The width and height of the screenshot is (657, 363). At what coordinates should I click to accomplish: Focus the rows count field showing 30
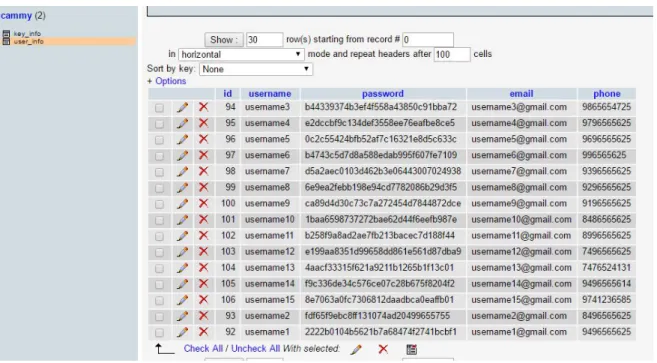pyautogui.click(x=264, y=40)
